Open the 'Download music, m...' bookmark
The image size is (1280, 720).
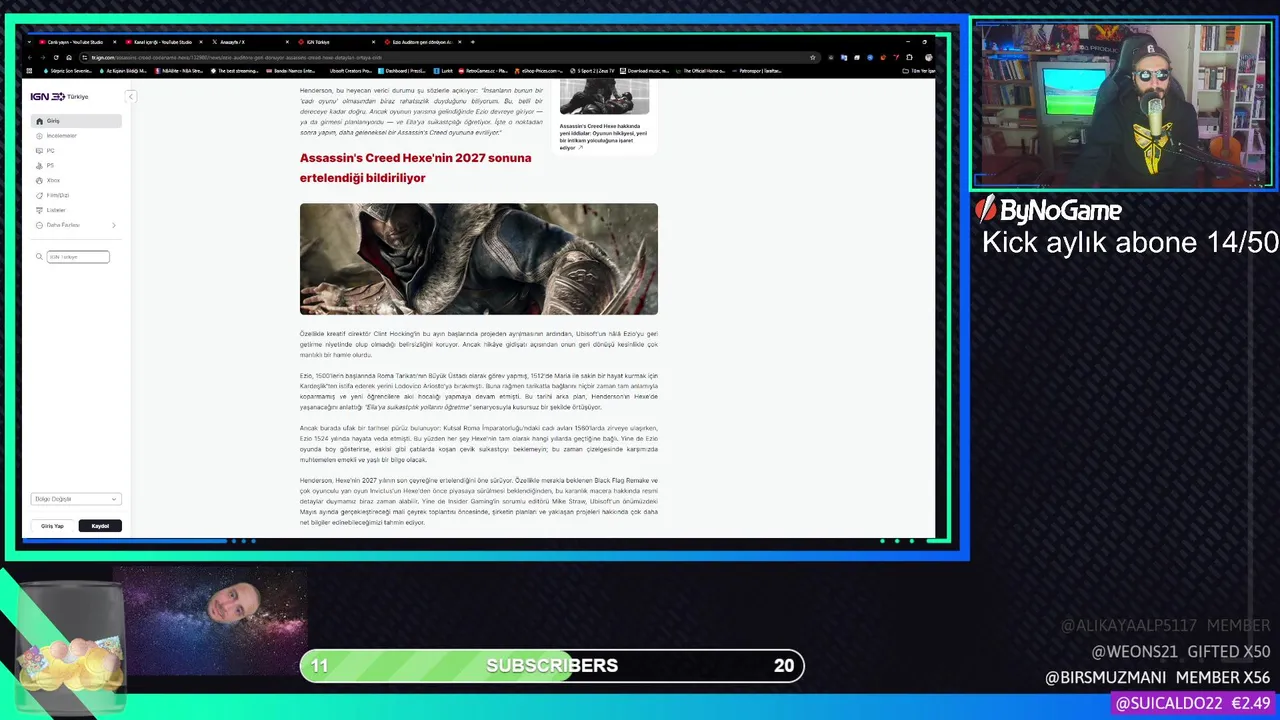[644, 71]
